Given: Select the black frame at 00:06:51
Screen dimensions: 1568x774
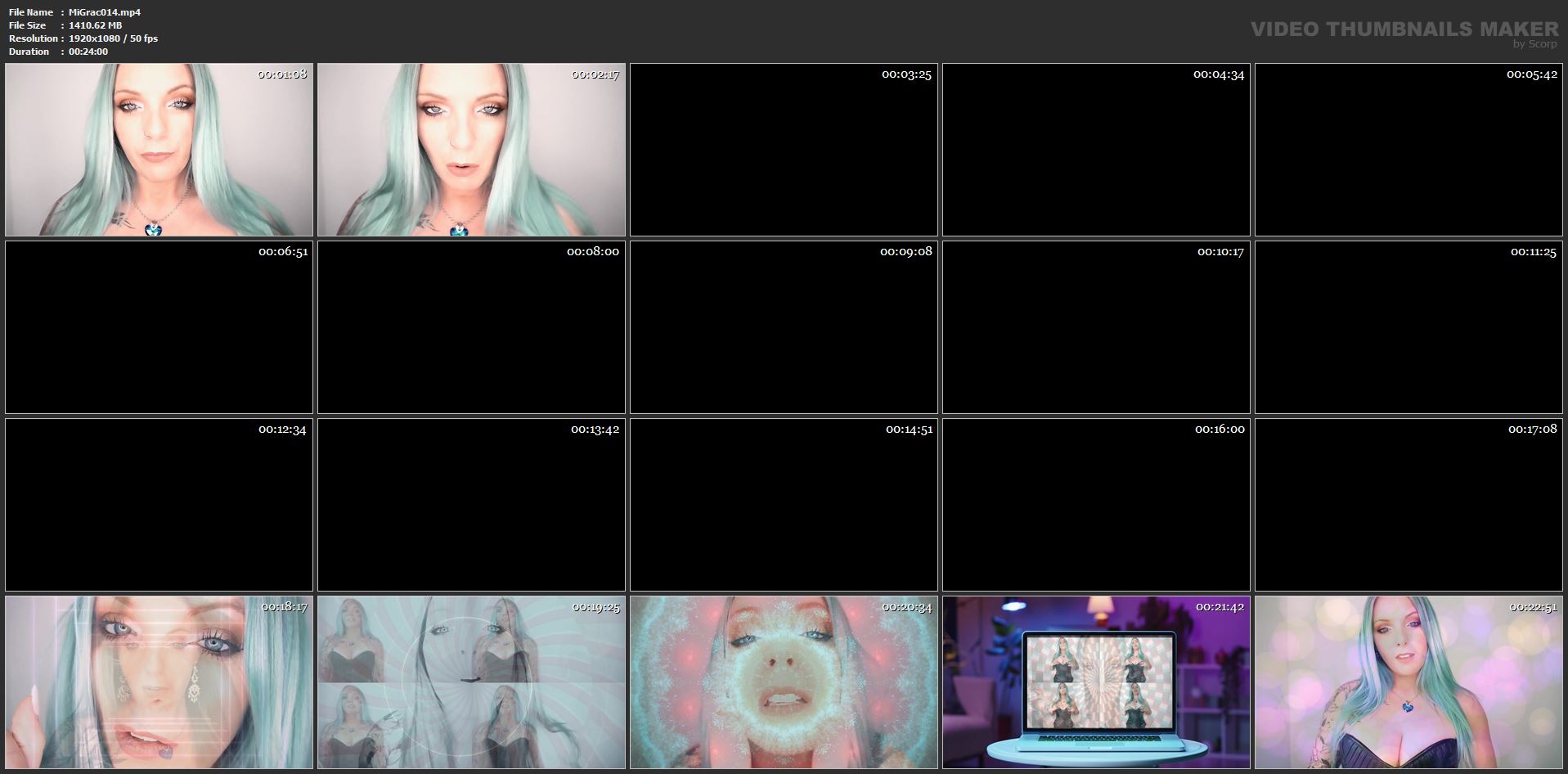Looking at the screenshot, I should pyautogui.click(x=159, y=327).
